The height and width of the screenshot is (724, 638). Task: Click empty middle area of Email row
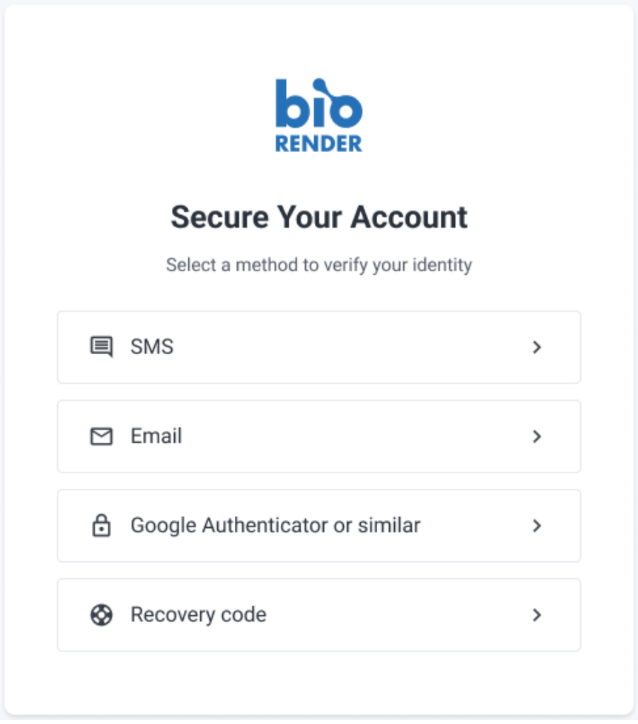coord(350,436)
